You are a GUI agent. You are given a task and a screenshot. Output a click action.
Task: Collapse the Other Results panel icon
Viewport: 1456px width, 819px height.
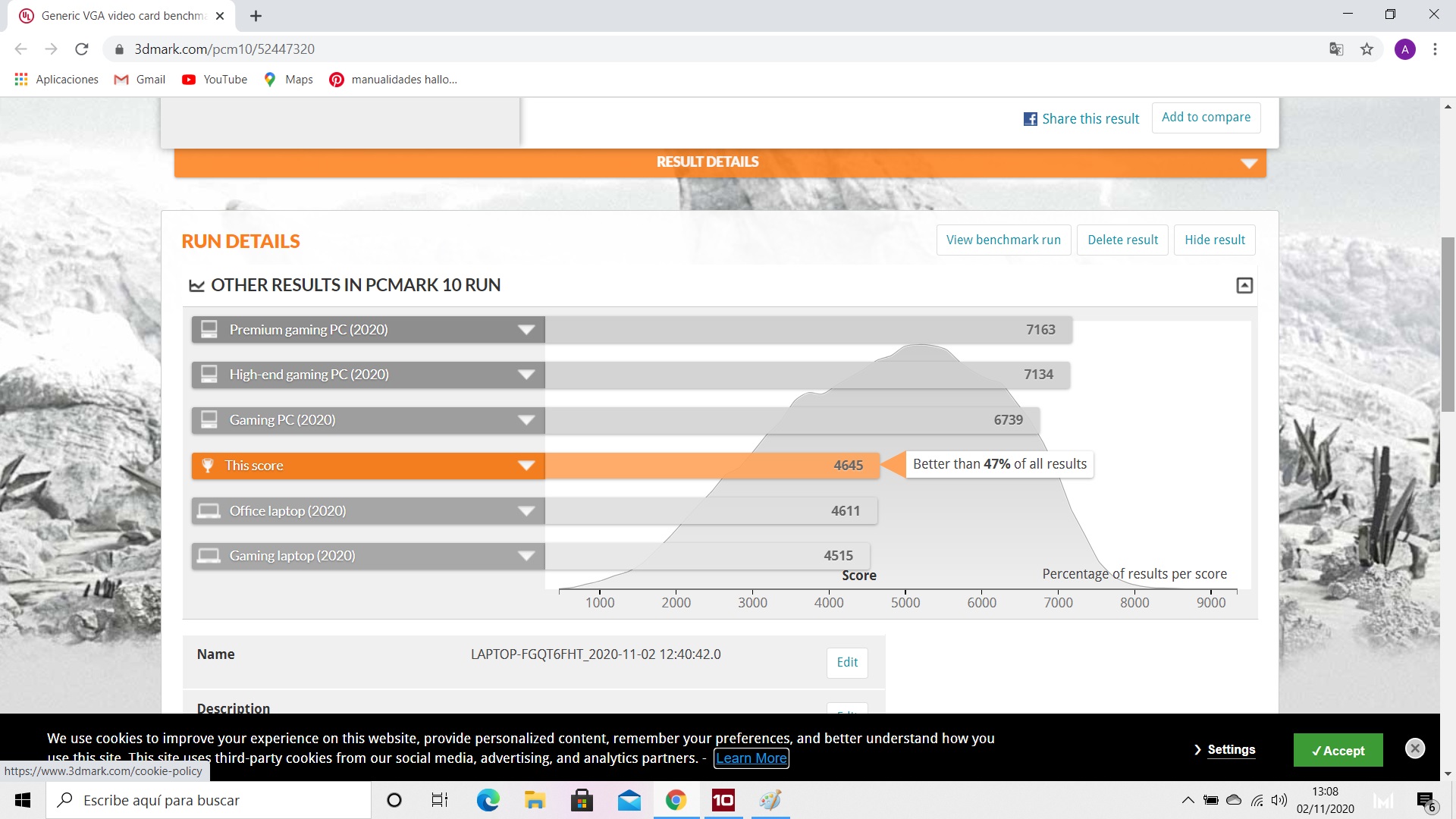click(x=1244, y=285)
